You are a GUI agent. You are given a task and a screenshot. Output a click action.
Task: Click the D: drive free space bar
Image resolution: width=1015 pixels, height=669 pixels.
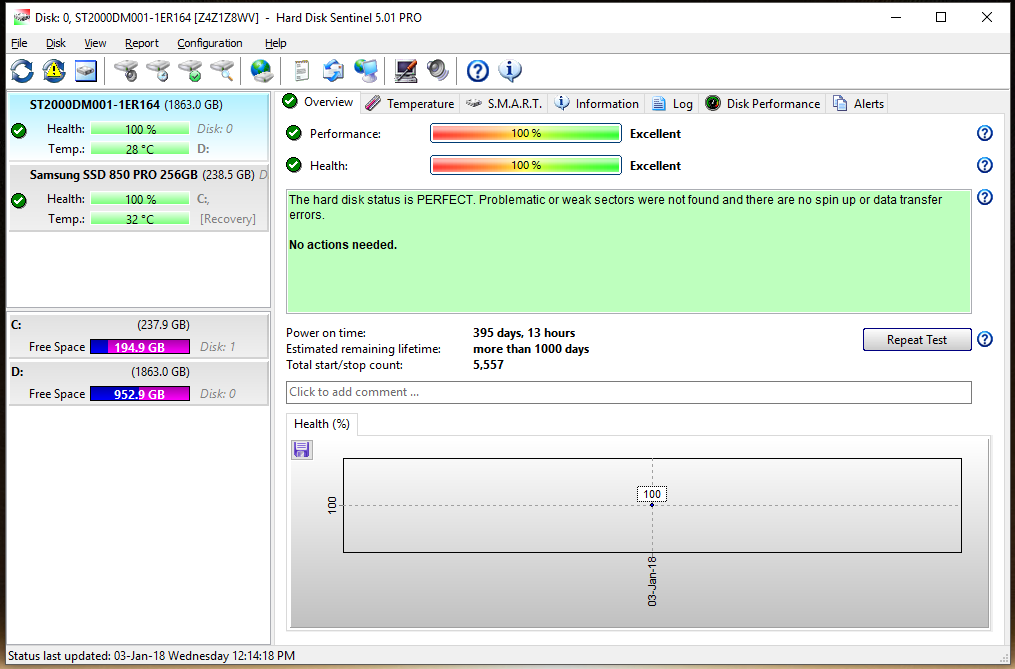click(139, 394)
